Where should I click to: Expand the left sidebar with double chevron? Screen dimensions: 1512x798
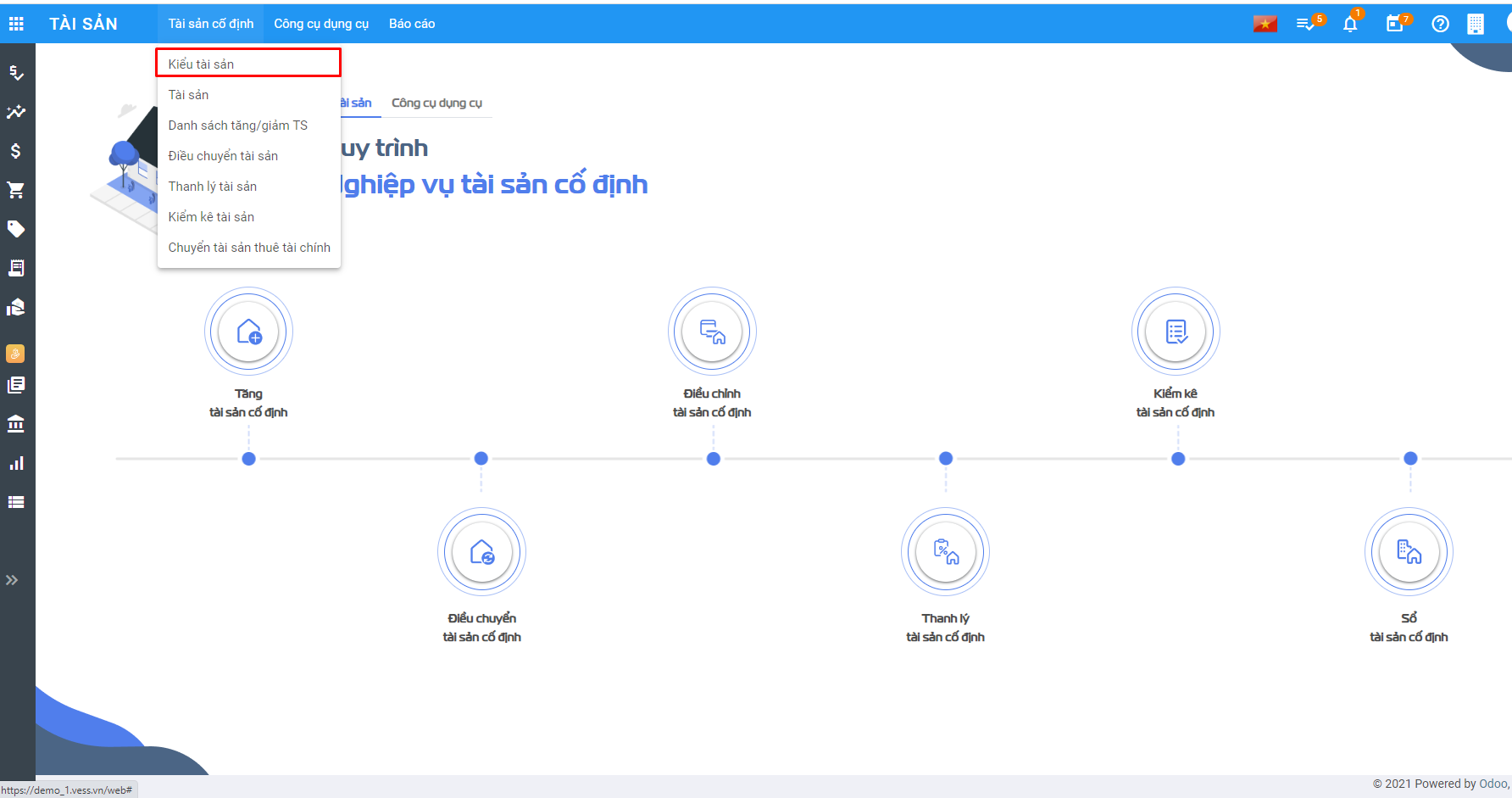click(x=12, y=580)
